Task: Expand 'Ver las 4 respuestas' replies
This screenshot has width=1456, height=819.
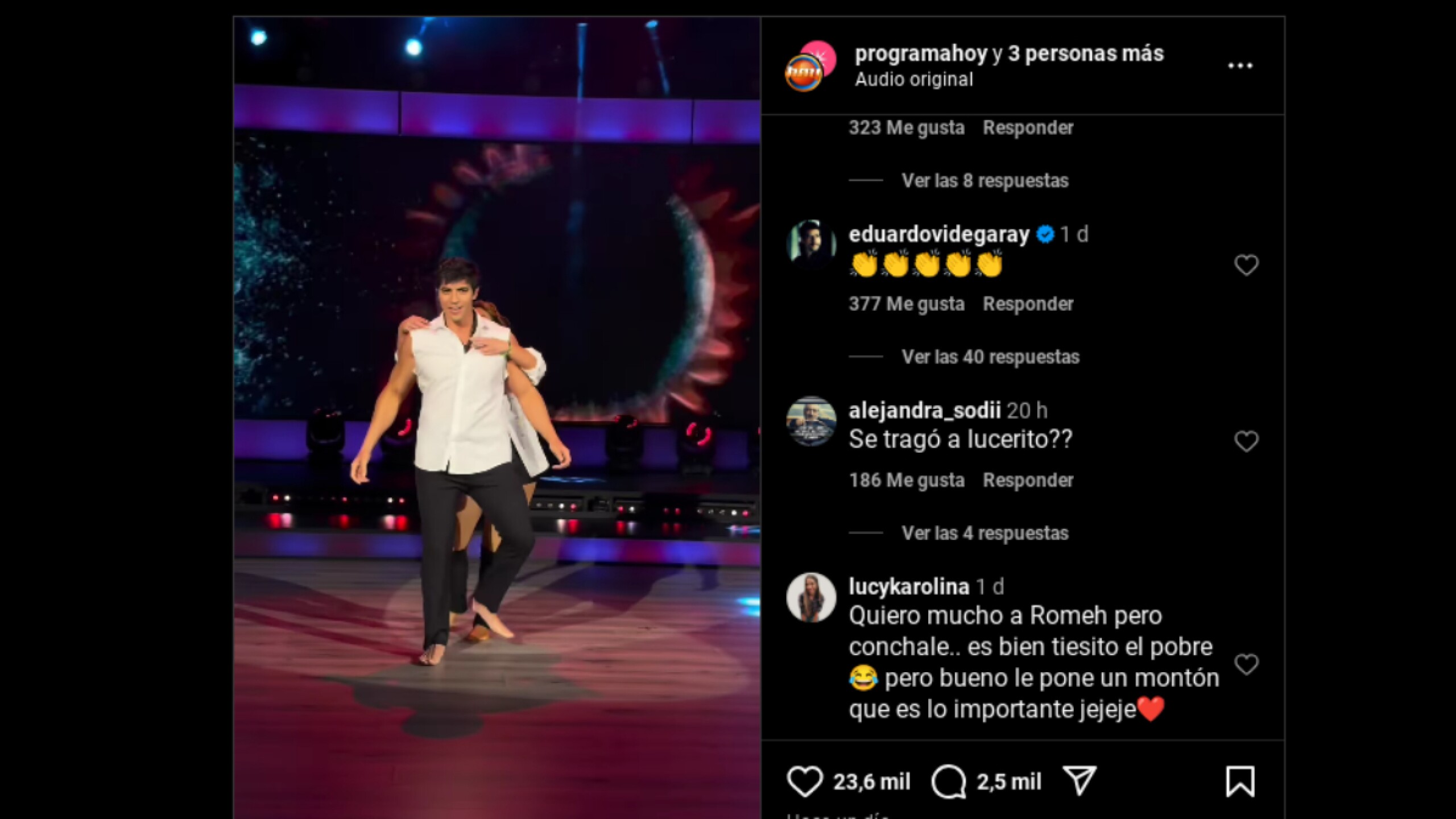Action: pos(985,533)
